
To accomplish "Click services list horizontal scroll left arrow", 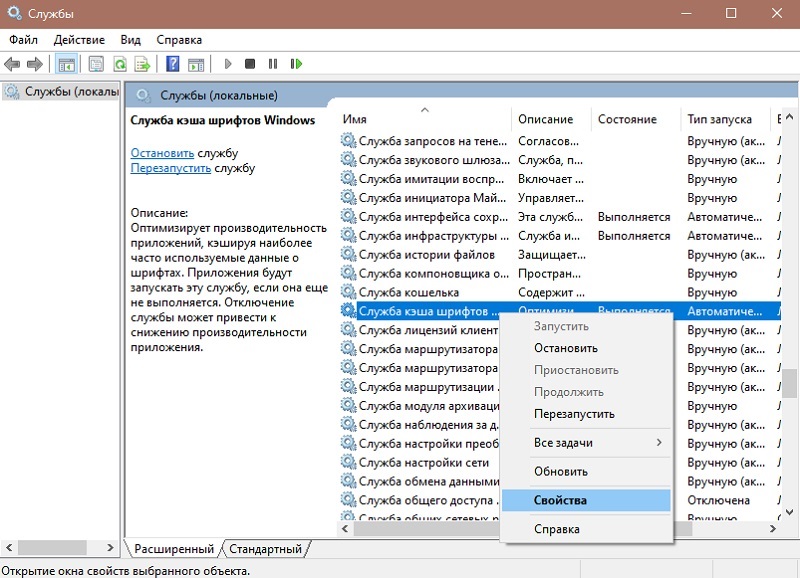I will click(345, 529).
